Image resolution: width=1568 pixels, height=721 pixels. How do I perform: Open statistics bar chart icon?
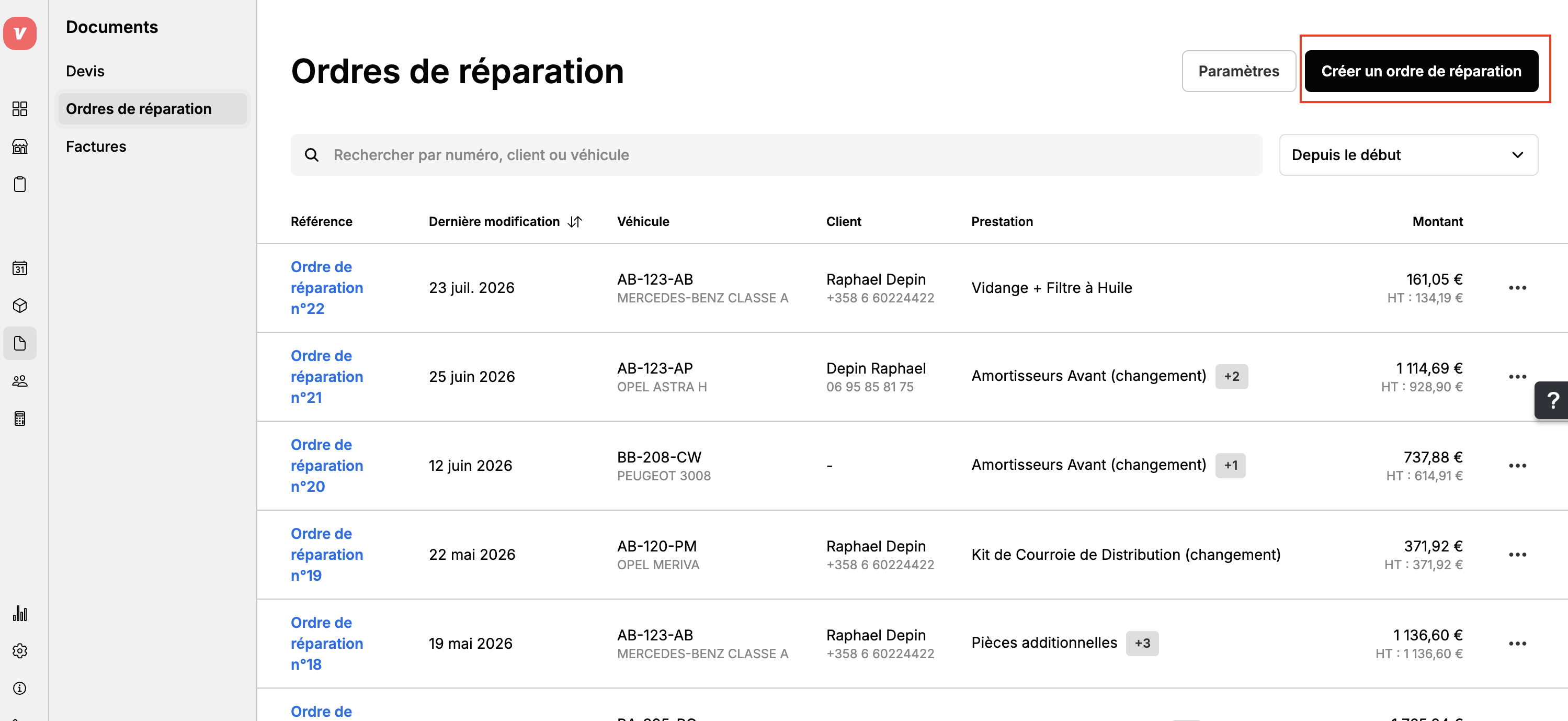pos(19,613)
